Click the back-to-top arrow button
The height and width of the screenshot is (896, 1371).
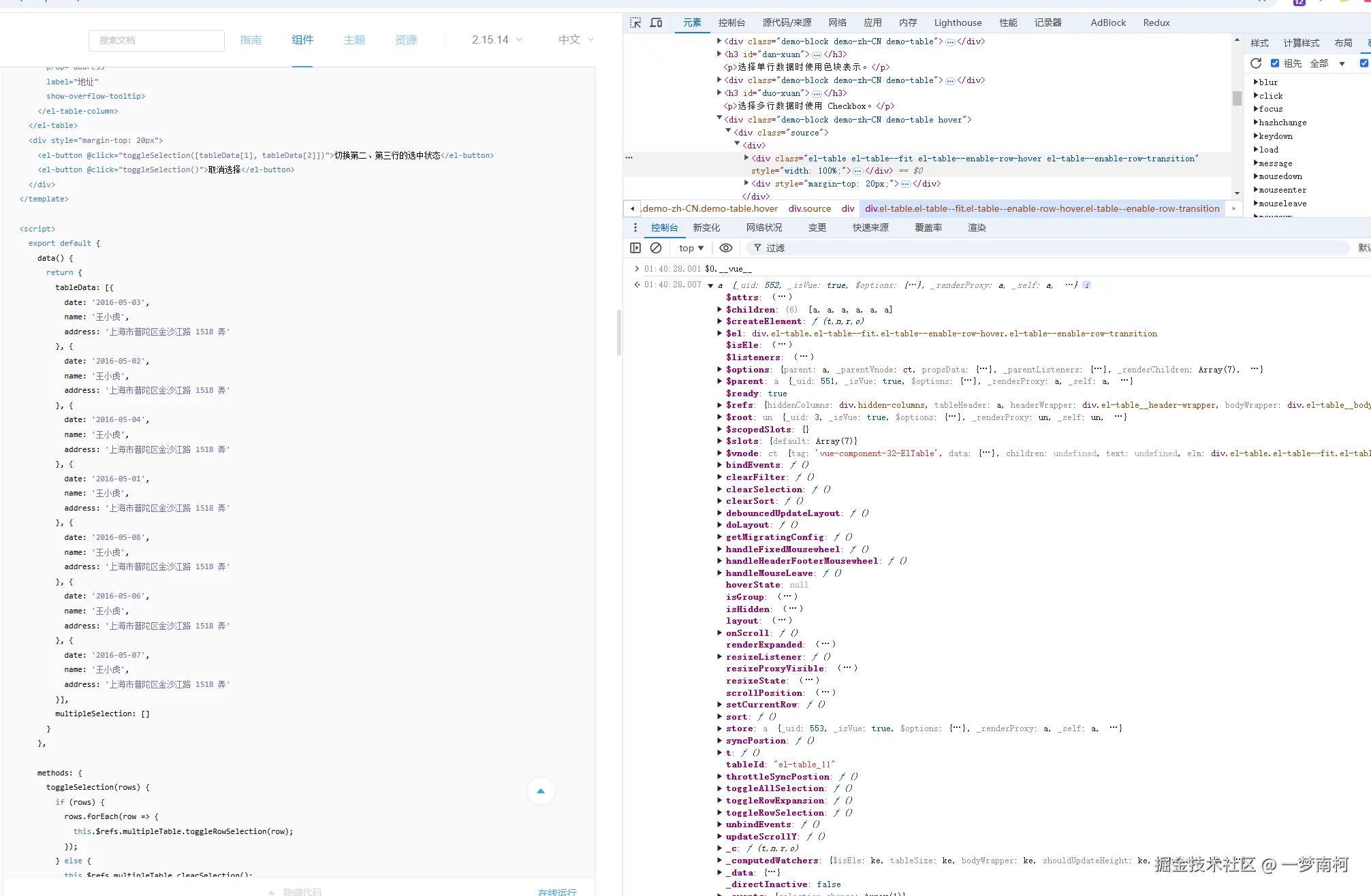[541, 791]
